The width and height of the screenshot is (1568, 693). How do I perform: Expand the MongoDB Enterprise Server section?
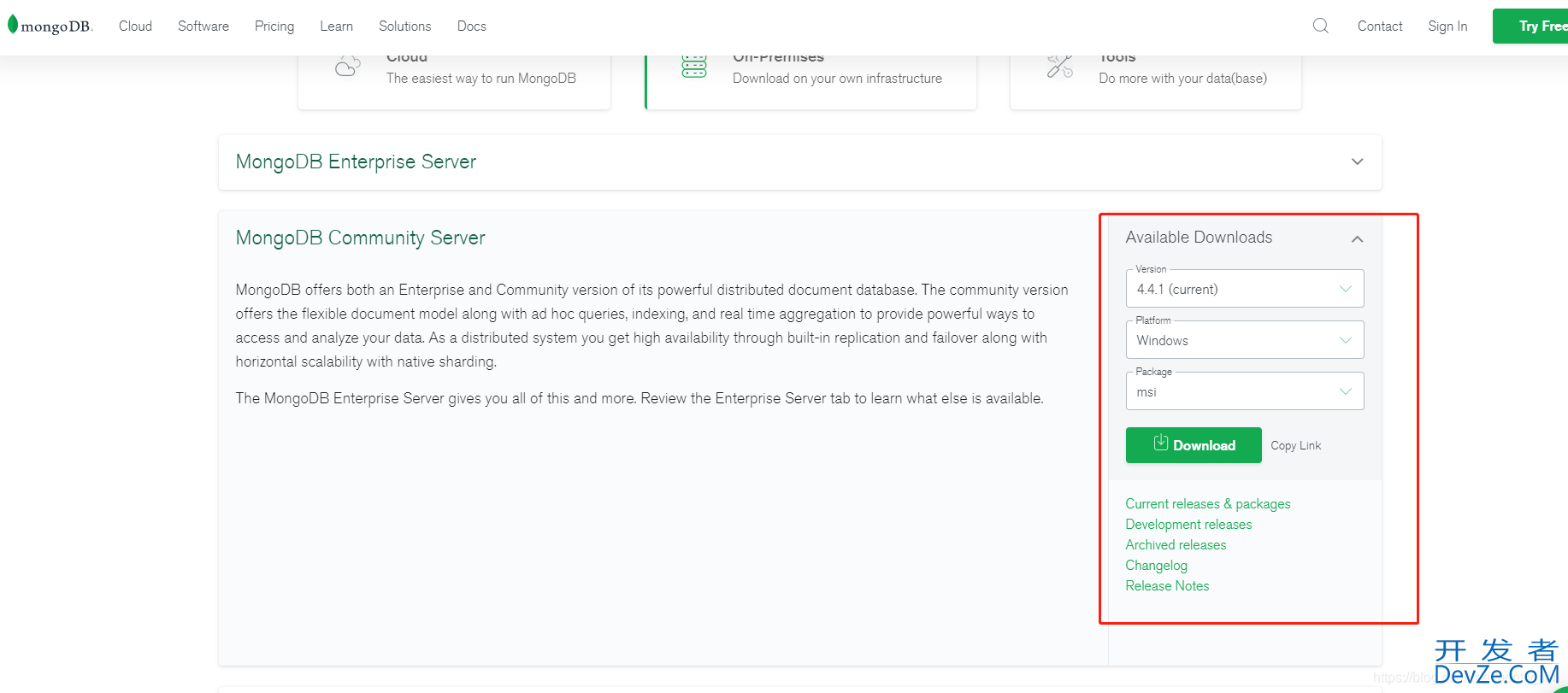point(1357,162)
